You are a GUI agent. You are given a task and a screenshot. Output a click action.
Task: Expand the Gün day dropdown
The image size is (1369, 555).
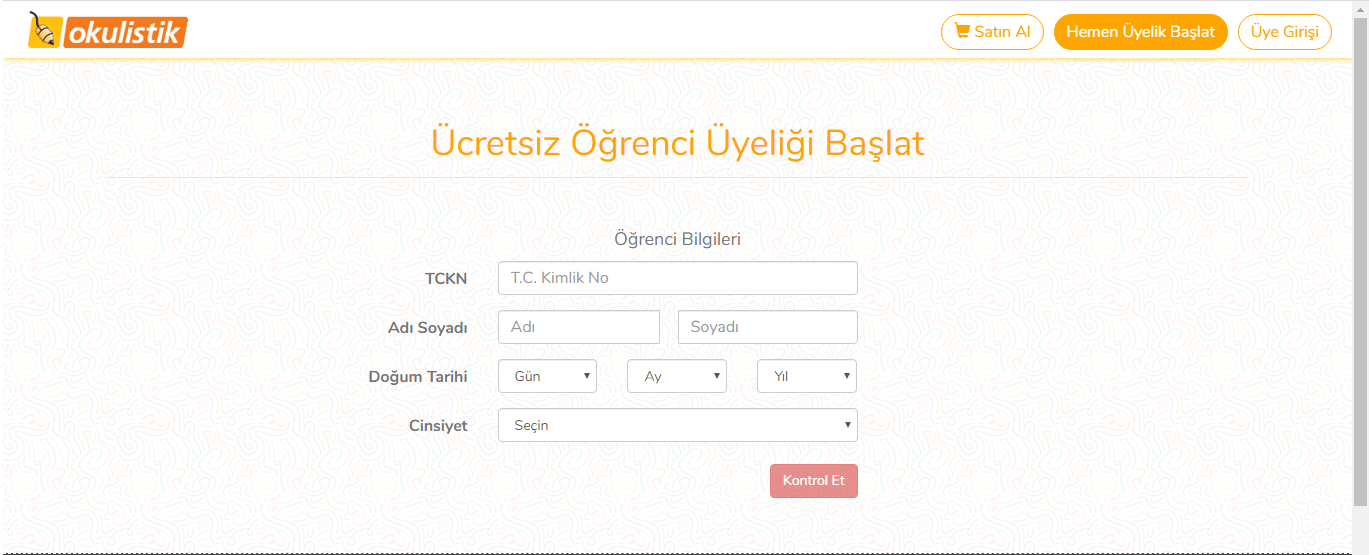point(547,376)
